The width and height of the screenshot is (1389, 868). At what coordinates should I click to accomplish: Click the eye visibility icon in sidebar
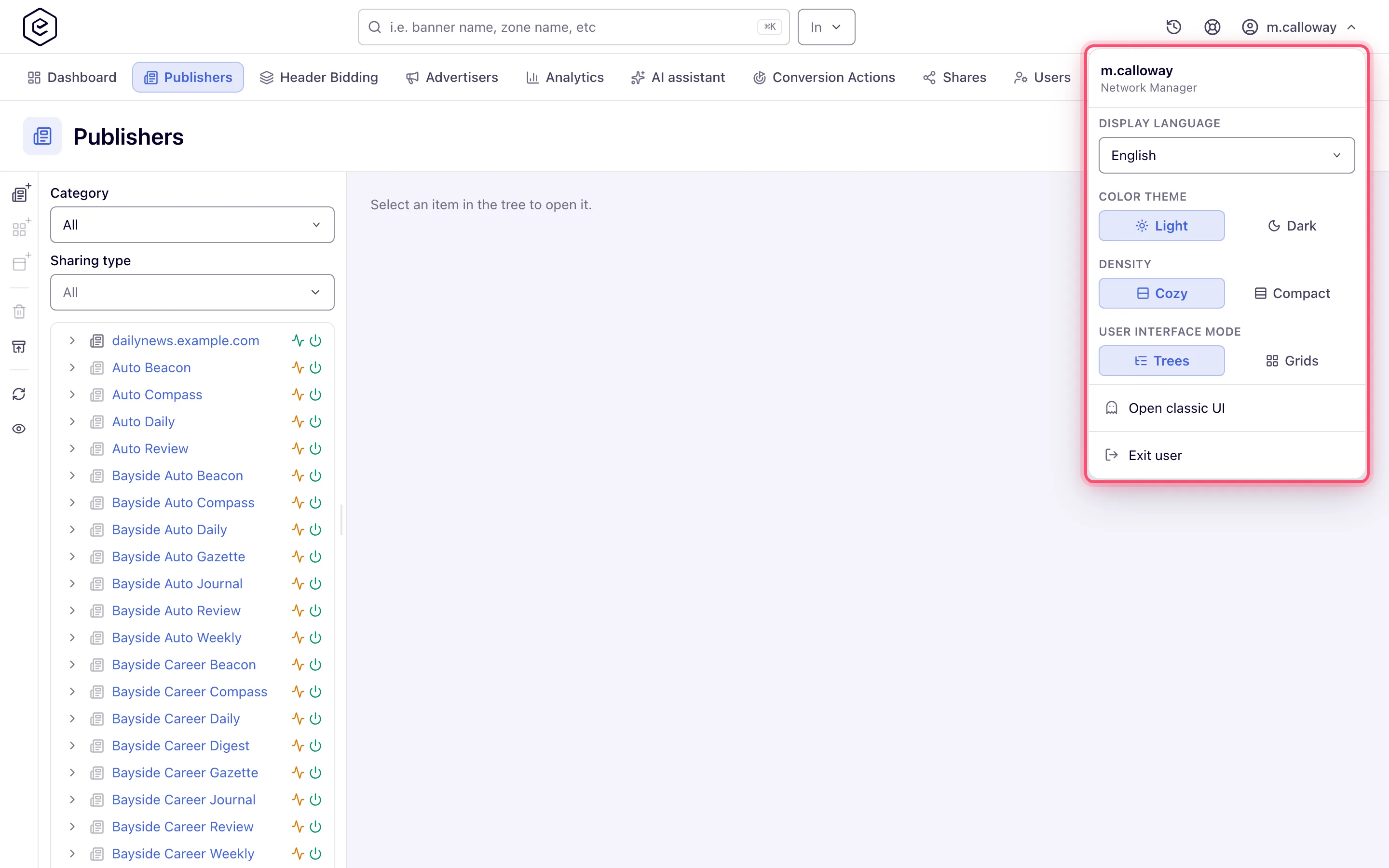(x=19, y=429)
